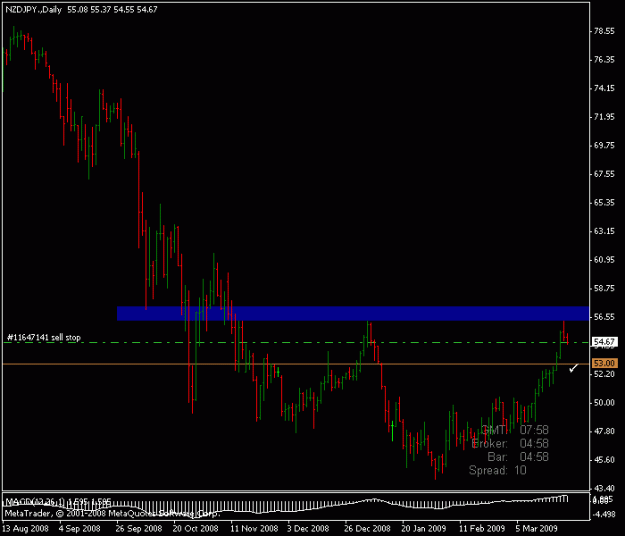The image size is (625, 536).
Task: Click the 52.20 price scale label
Action: click(604, 374)
